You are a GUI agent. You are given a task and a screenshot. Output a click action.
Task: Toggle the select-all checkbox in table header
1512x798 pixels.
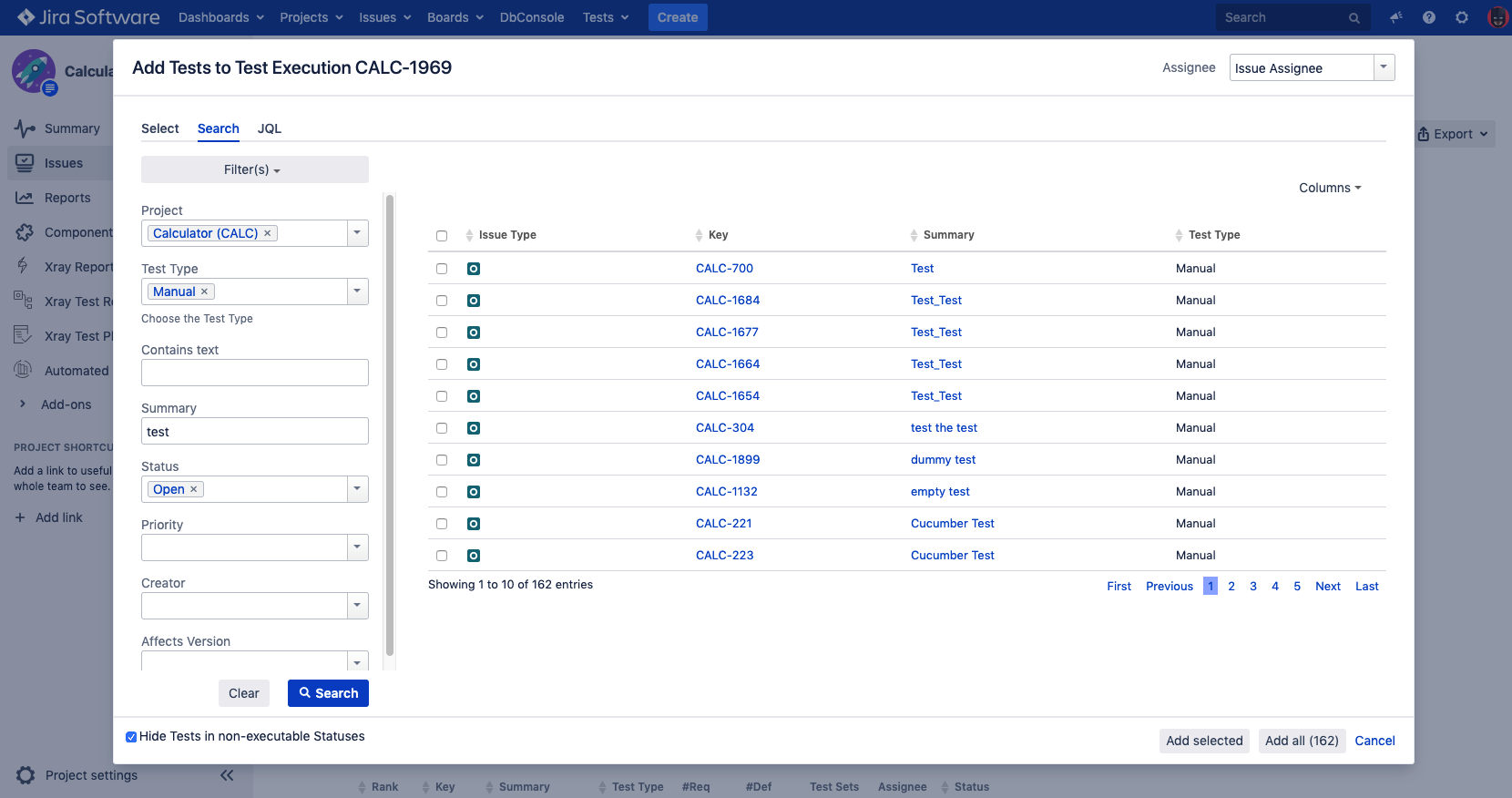point(442,236)
